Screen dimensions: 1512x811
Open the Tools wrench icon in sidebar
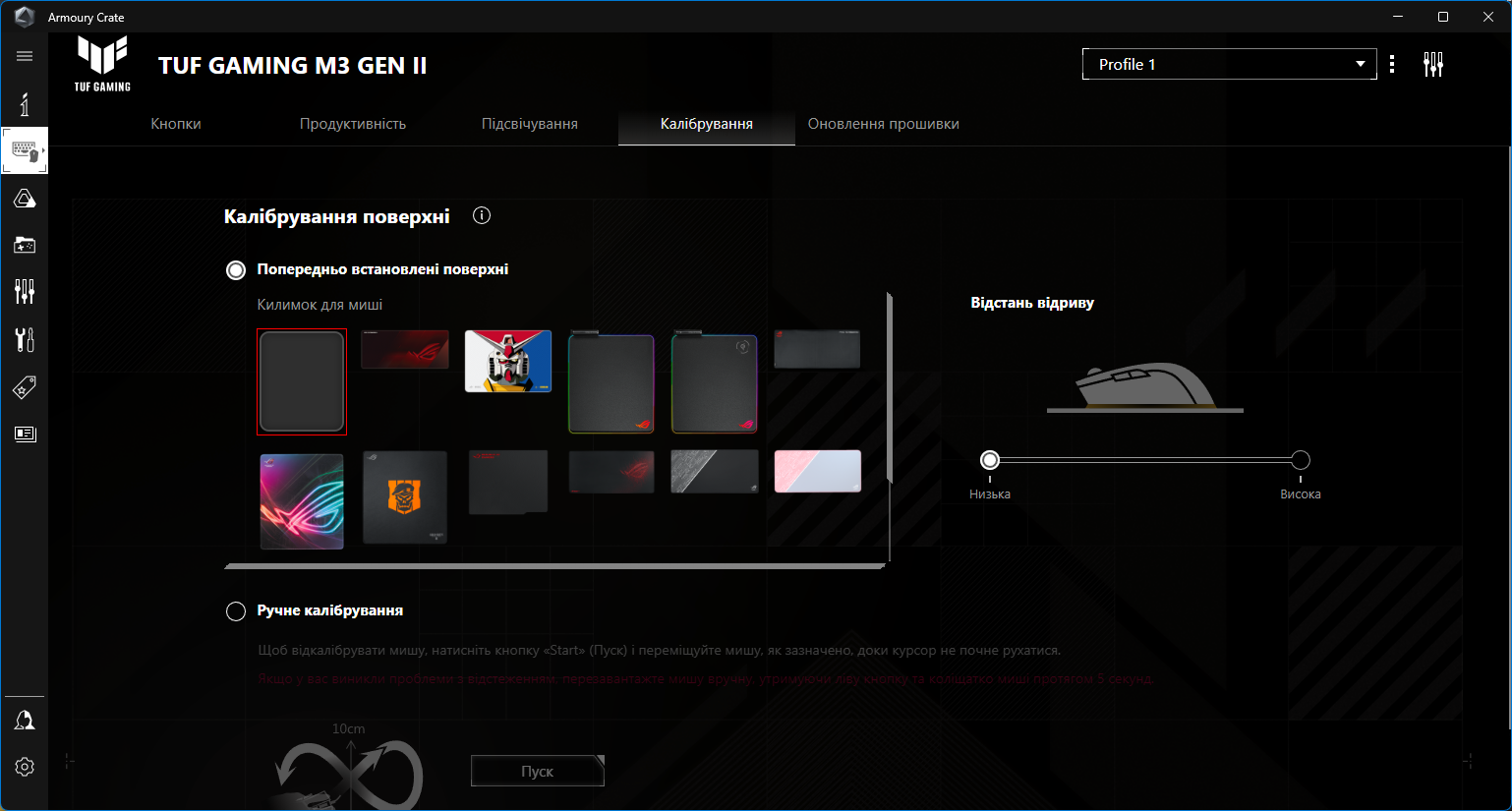coord(25,339)
